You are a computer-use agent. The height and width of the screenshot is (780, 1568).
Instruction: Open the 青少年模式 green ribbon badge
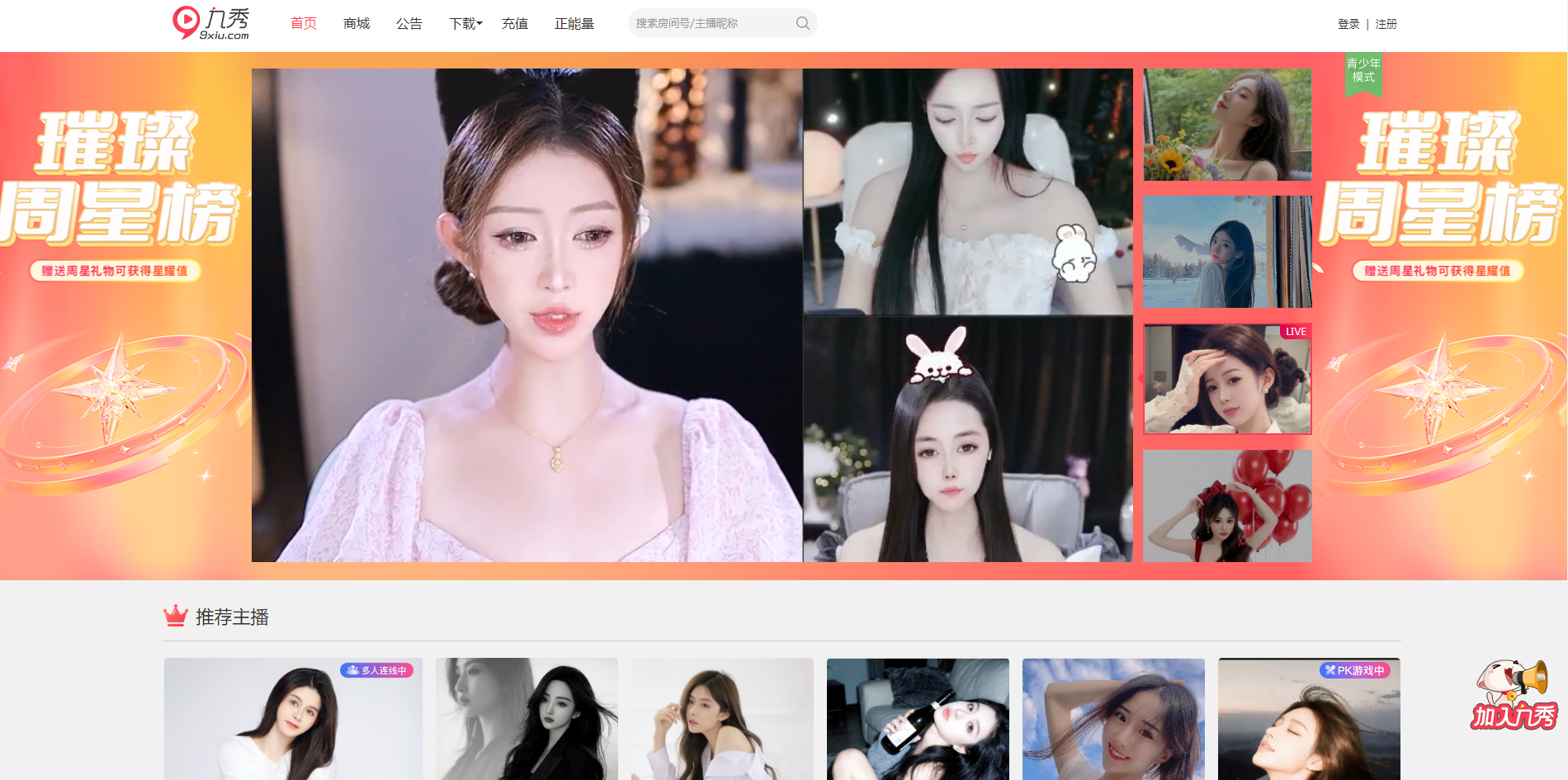tap(1363, 73)
